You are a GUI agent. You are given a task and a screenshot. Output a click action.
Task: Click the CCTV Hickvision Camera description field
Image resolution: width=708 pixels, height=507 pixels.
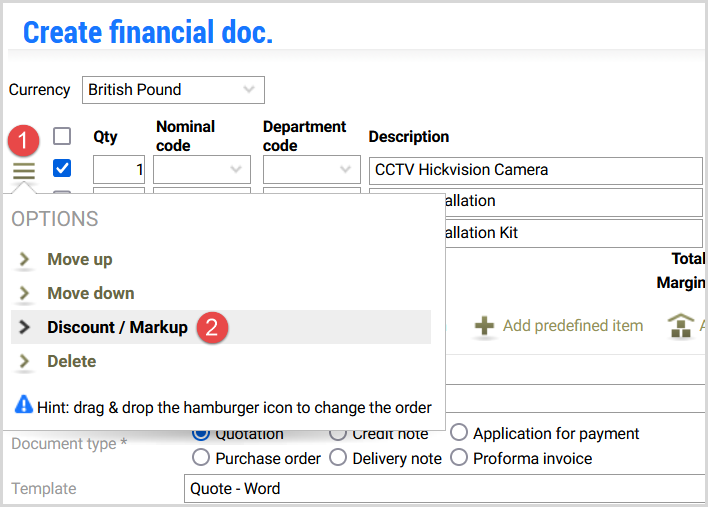tap(535, 170)
